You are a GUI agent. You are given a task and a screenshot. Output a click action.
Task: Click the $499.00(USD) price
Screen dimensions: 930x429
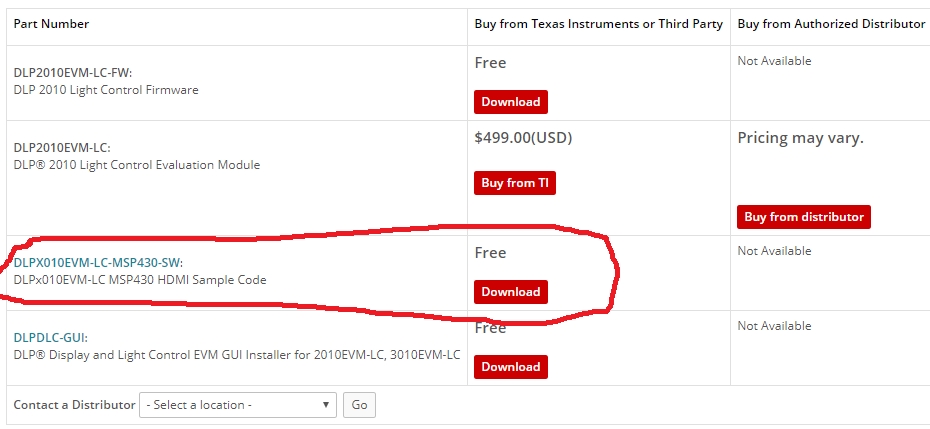click(523, 138)
